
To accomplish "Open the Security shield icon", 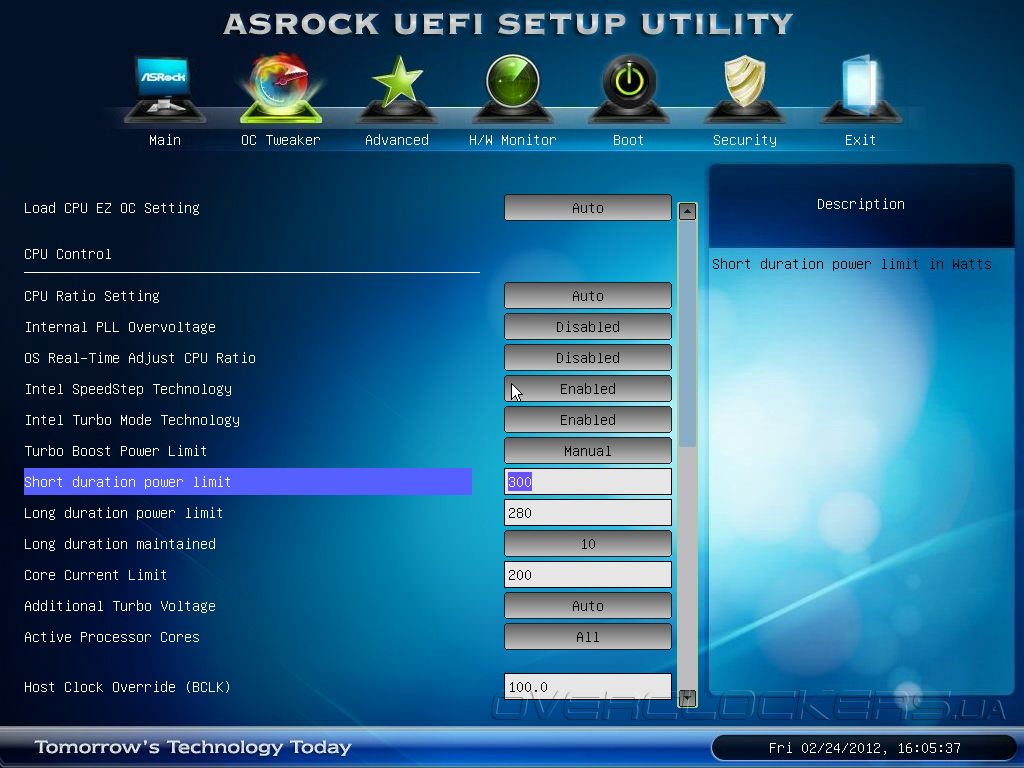I will tap(744, 88).
